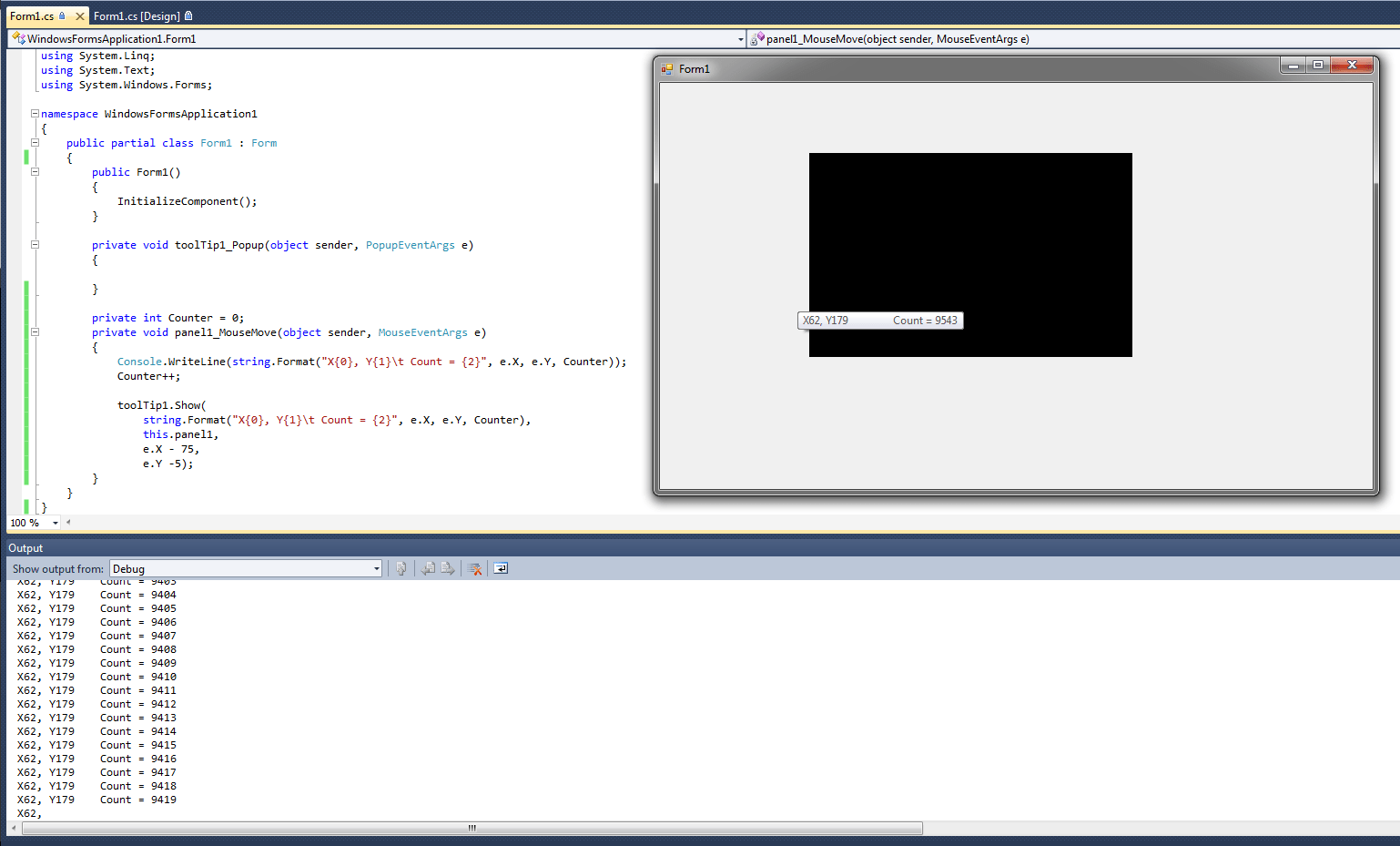Toggle Word Wrap in the Output window
This screenshot has width=1400, height=846.
500,568
